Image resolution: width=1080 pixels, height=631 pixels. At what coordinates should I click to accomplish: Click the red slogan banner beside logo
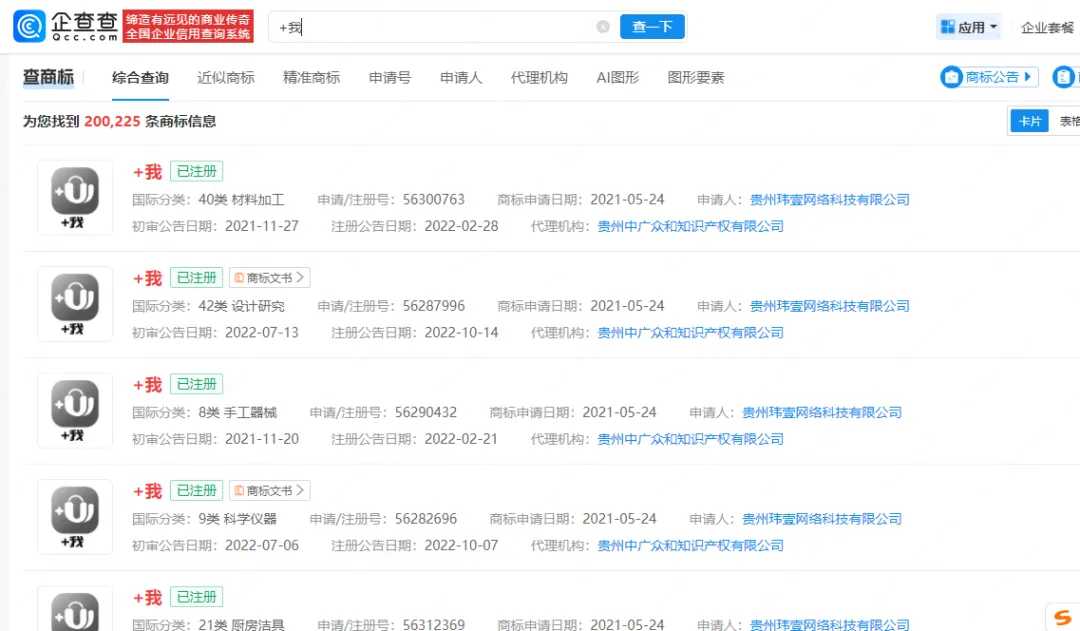(188, 26)
